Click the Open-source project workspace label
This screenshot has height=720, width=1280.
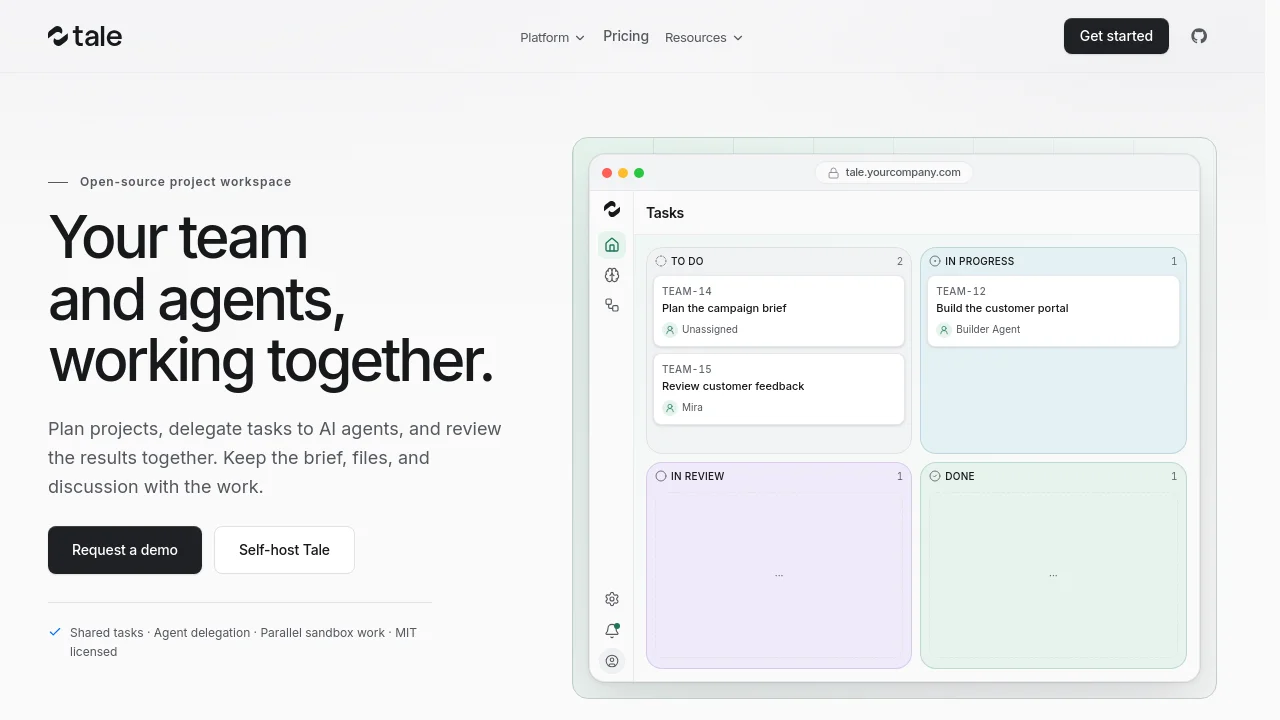186,182
